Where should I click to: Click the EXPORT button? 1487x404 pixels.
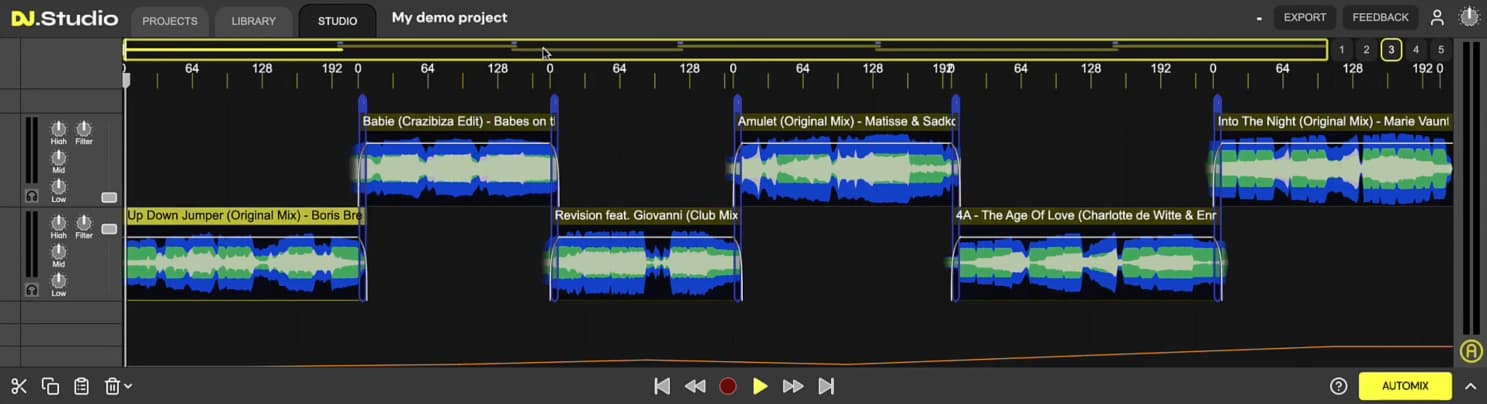(1305, 17)
